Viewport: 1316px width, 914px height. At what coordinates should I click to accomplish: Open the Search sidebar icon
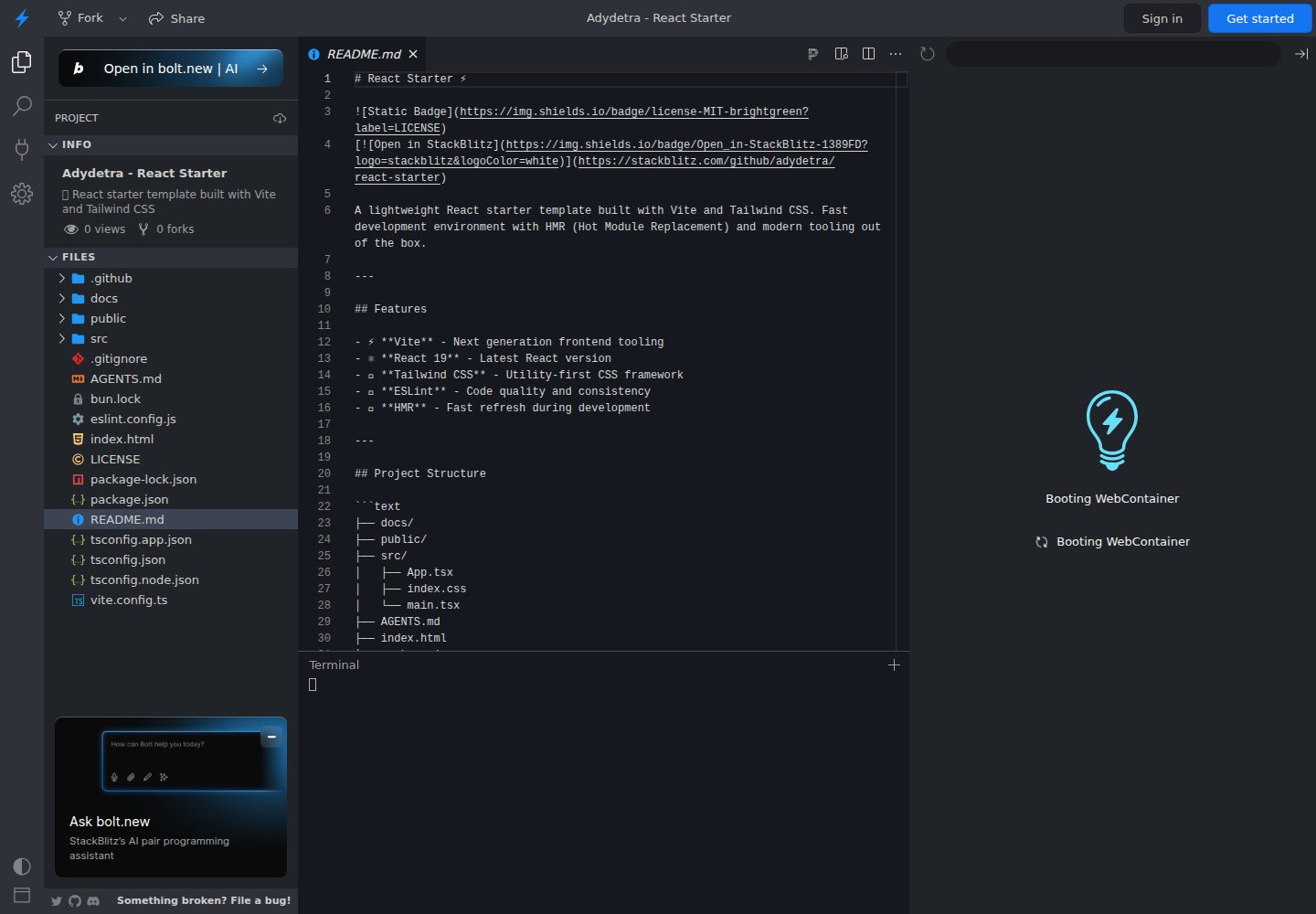(22, 106)
